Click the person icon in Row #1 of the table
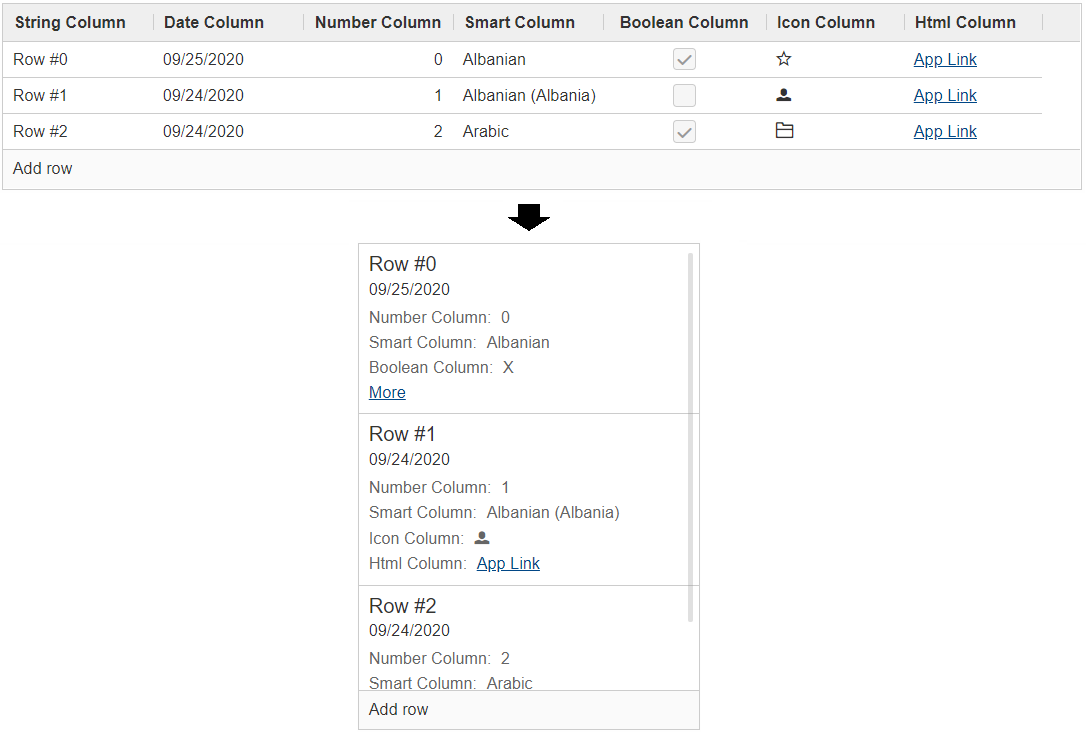1086x735 pixels. 784,95
